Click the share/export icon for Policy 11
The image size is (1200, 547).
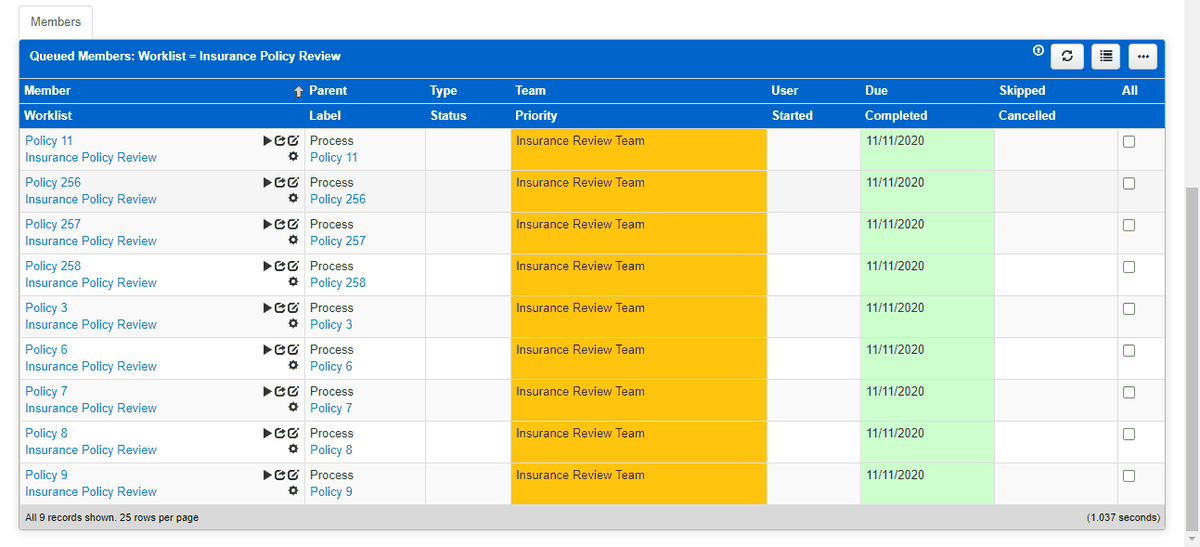pyautogui.click(x=280, y=141)
